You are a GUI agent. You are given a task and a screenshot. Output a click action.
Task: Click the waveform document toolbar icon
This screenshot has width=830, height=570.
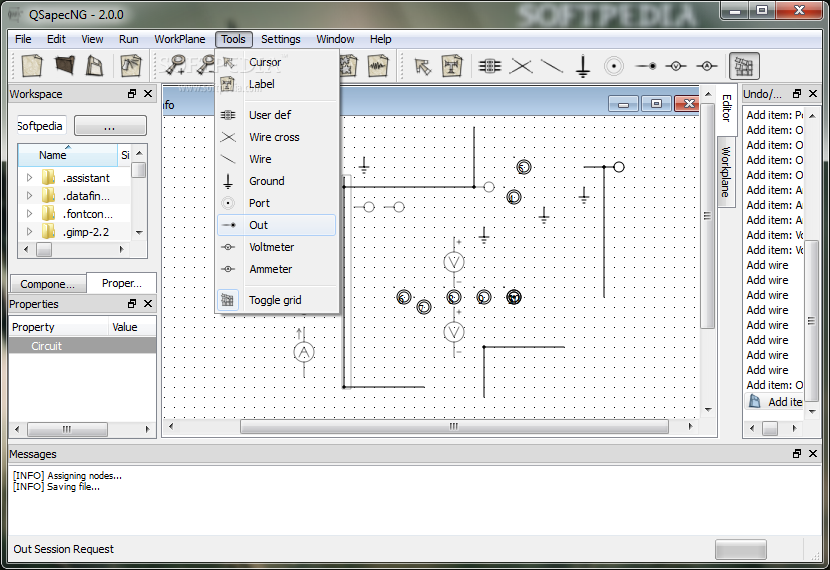(378, 66)
